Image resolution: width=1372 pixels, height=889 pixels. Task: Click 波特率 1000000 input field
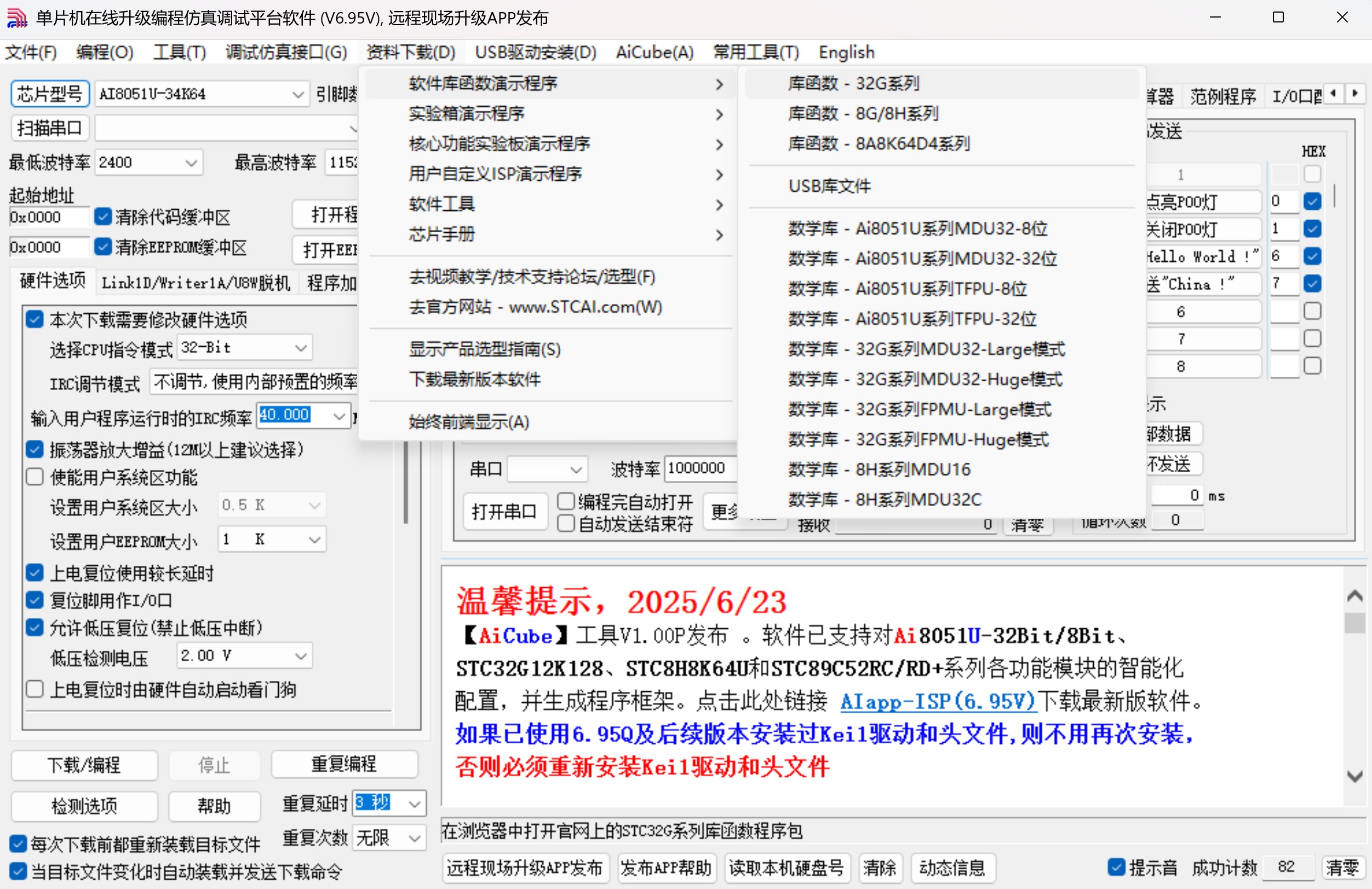701,468
